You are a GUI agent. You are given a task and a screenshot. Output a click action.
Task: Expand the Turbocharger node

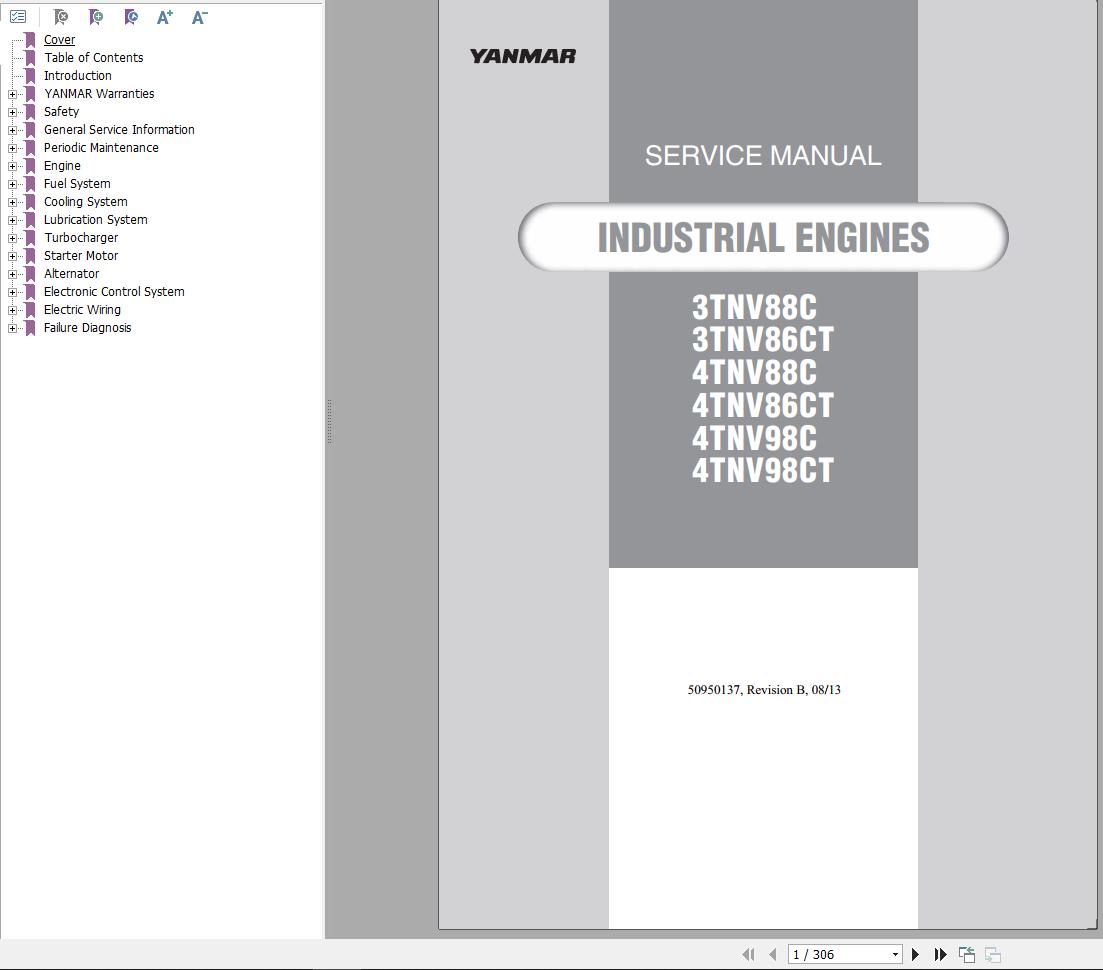12,238
